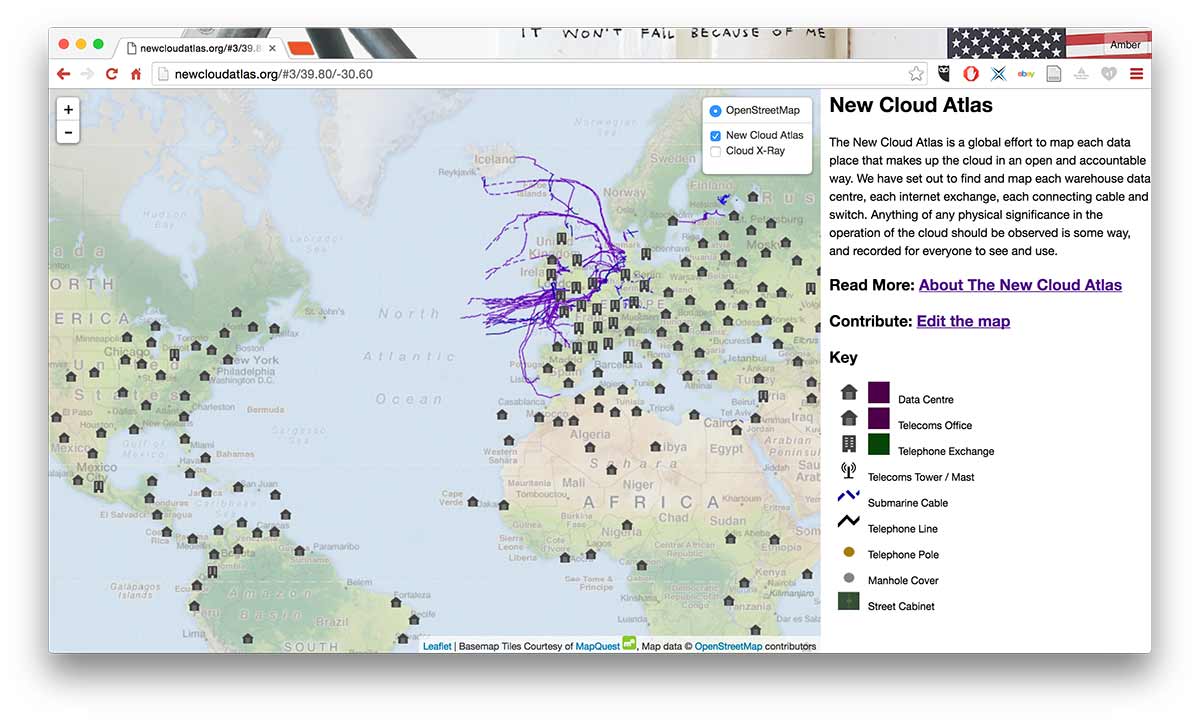The width and height of the screenshot is (1200, 722).
Task: Bookmark this page with the star icon
Action: (916, 74)
